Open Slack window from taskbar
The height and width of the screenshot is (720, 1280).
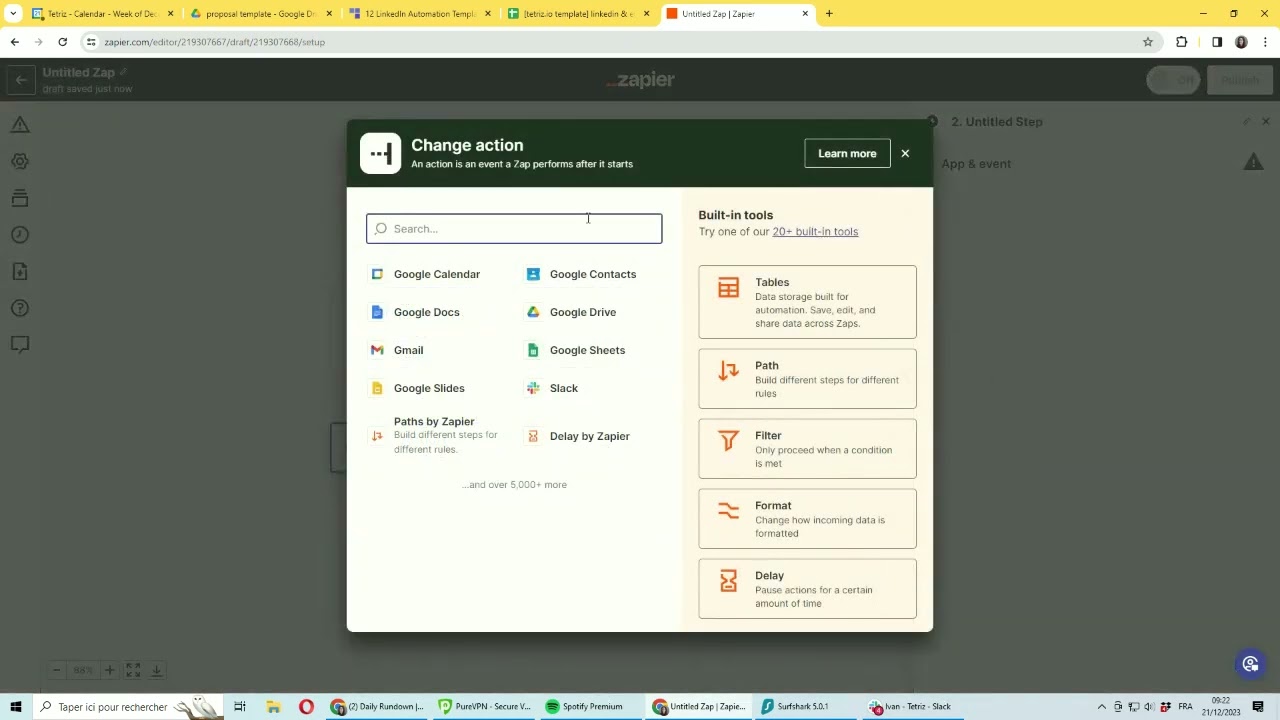(910, 706)
